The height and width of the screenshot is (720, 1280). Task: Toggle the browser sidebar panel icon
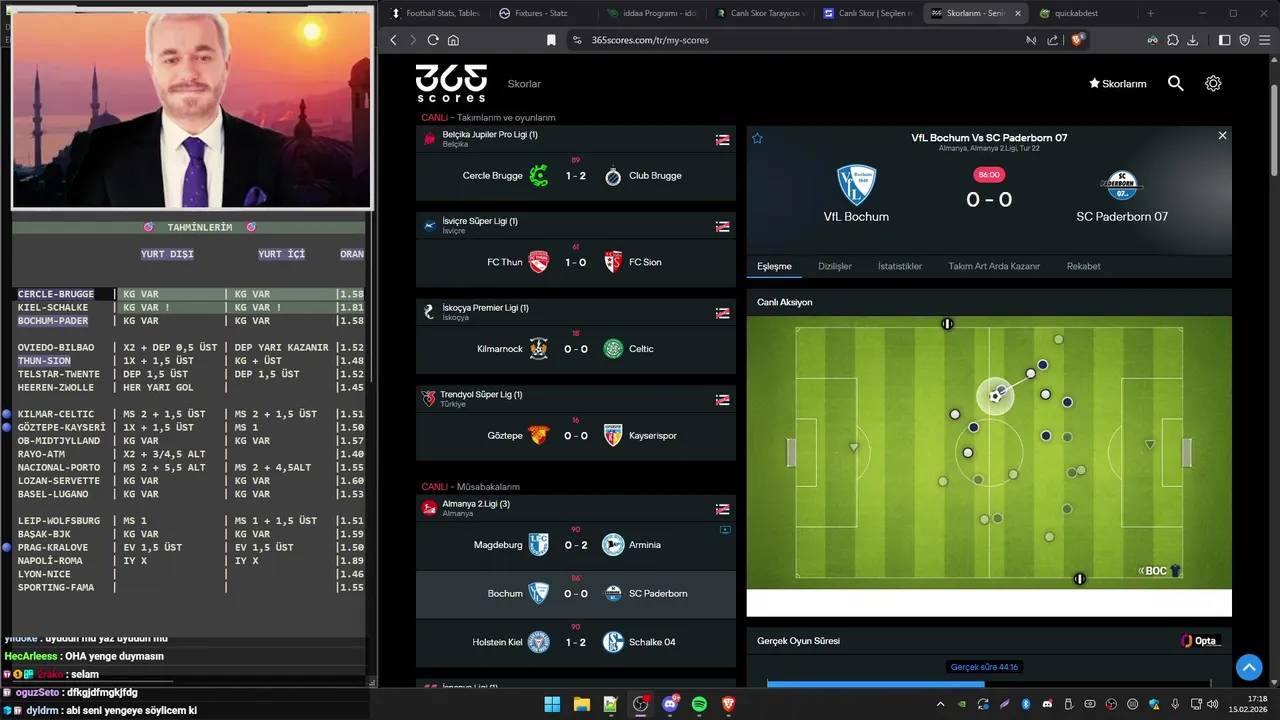(1225, 40)
